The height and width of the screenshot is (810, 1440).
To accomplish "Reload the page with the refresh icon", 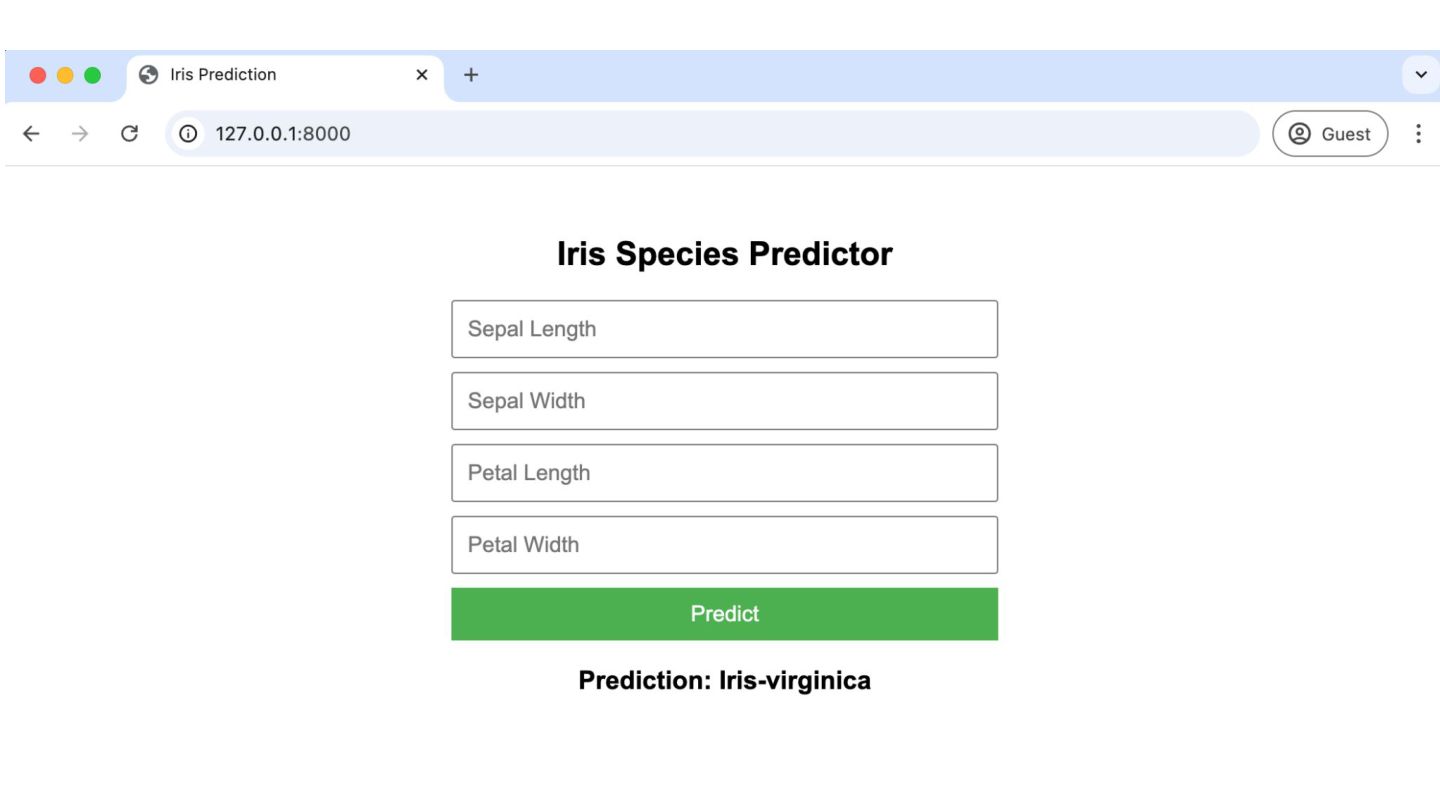I will [x=129, y=134].
